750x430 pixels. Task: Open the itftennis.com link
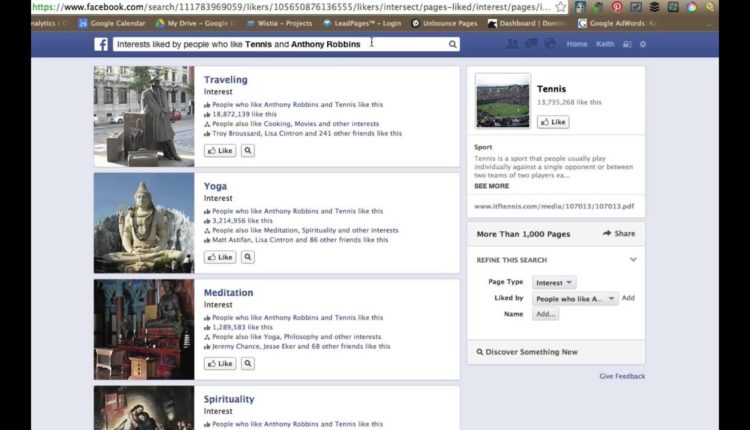(x=554, y=206)
